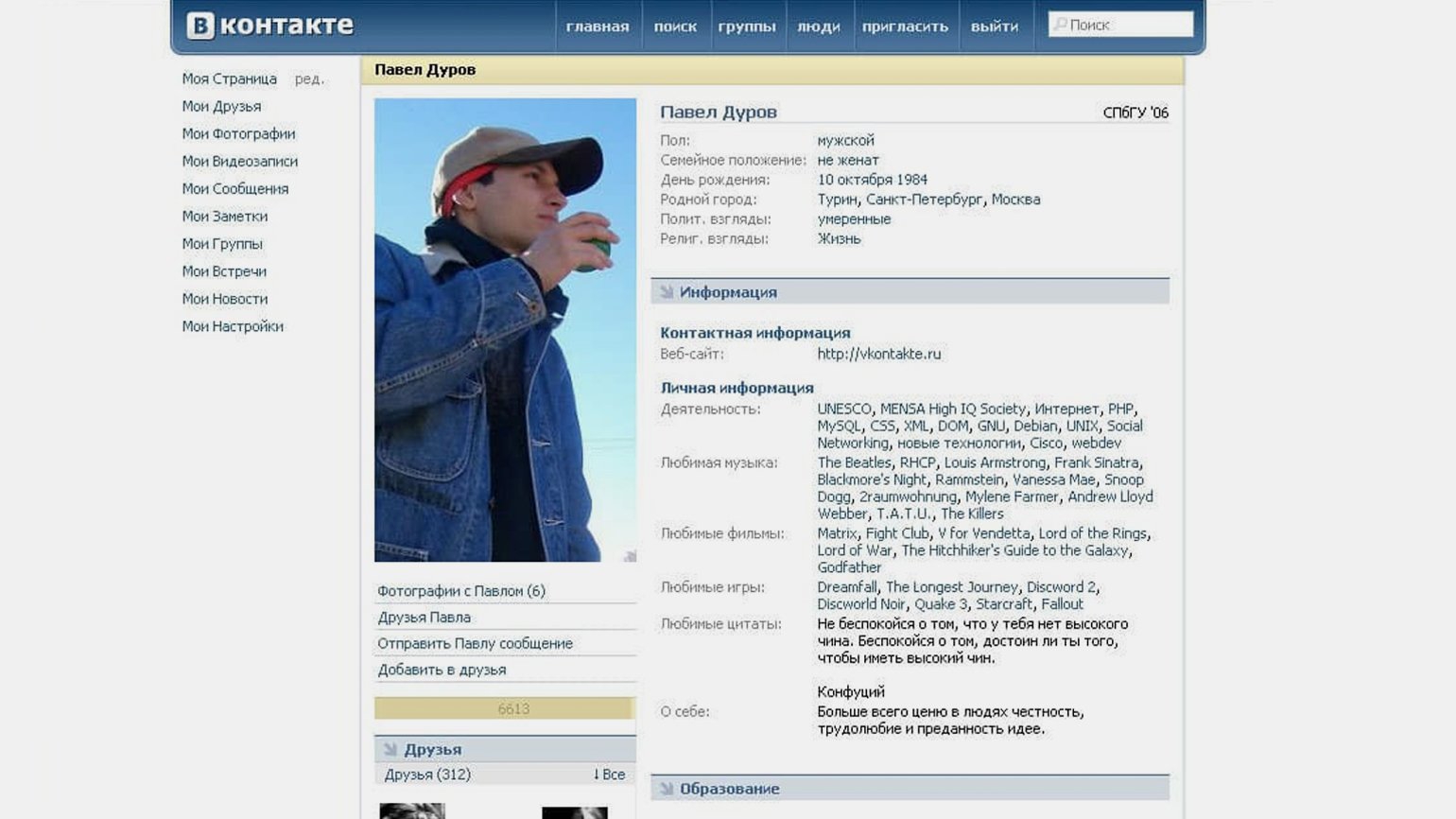Collapse the Друзья section header
Image resolution: width=1456 pixels, height=819 pixels.
[505, 749]
